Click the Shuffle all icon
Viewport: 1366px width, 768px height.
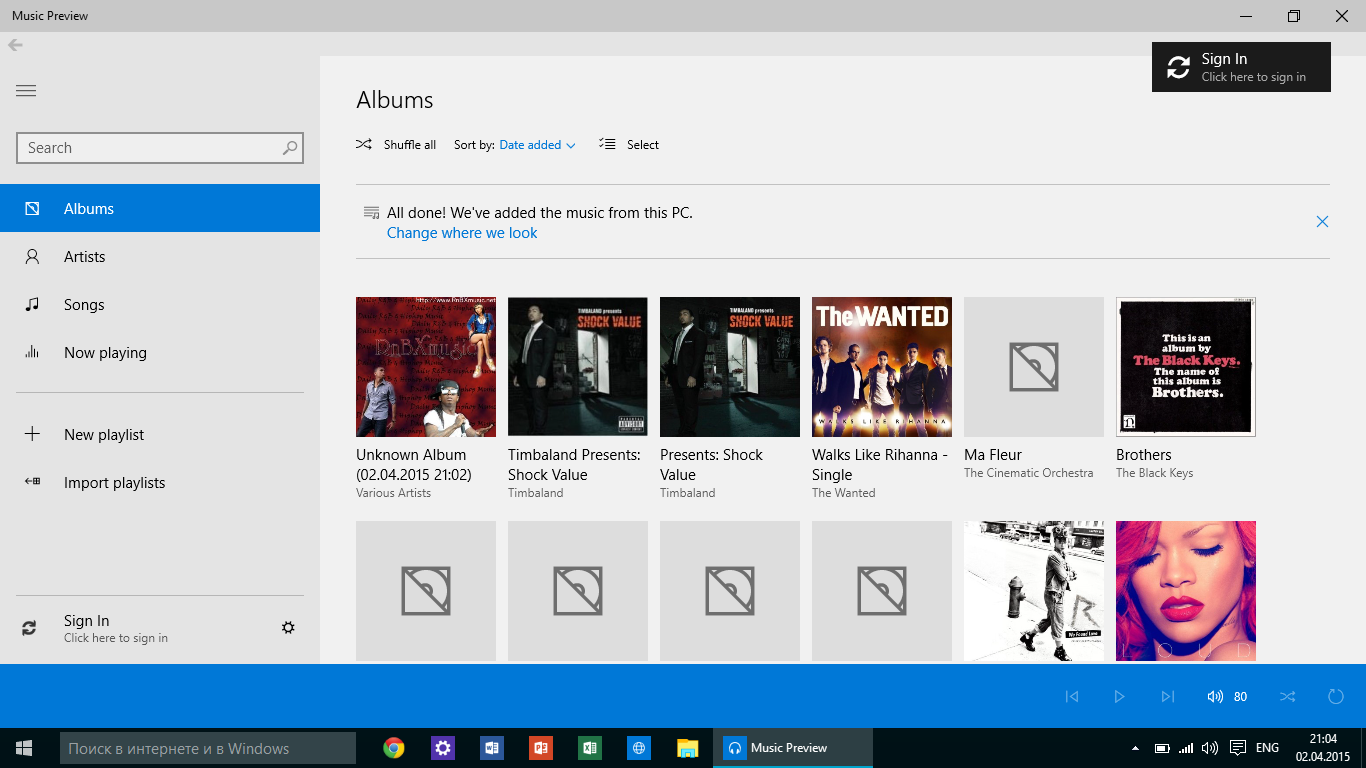click(x=364, y=145)
